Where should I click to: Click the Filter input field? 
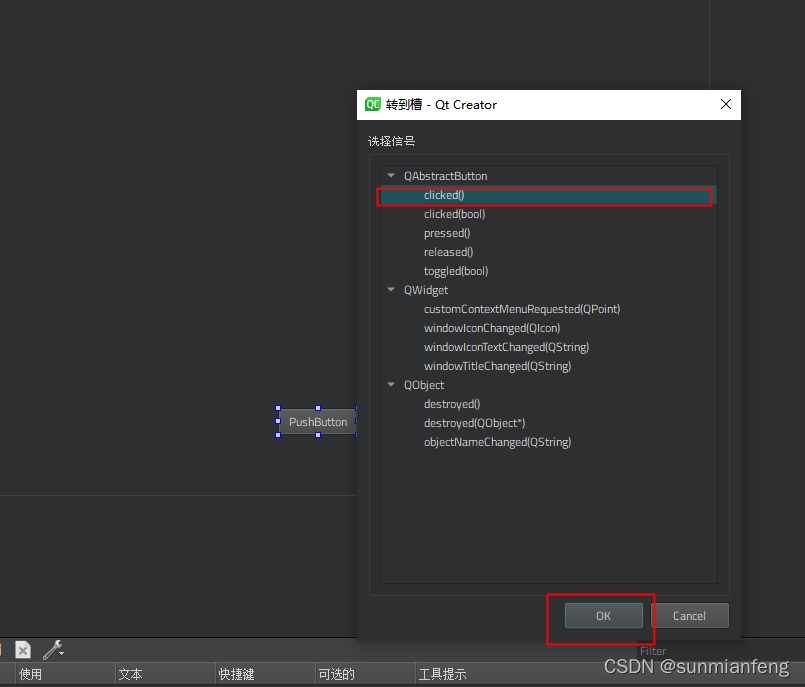tap(652, 650)
